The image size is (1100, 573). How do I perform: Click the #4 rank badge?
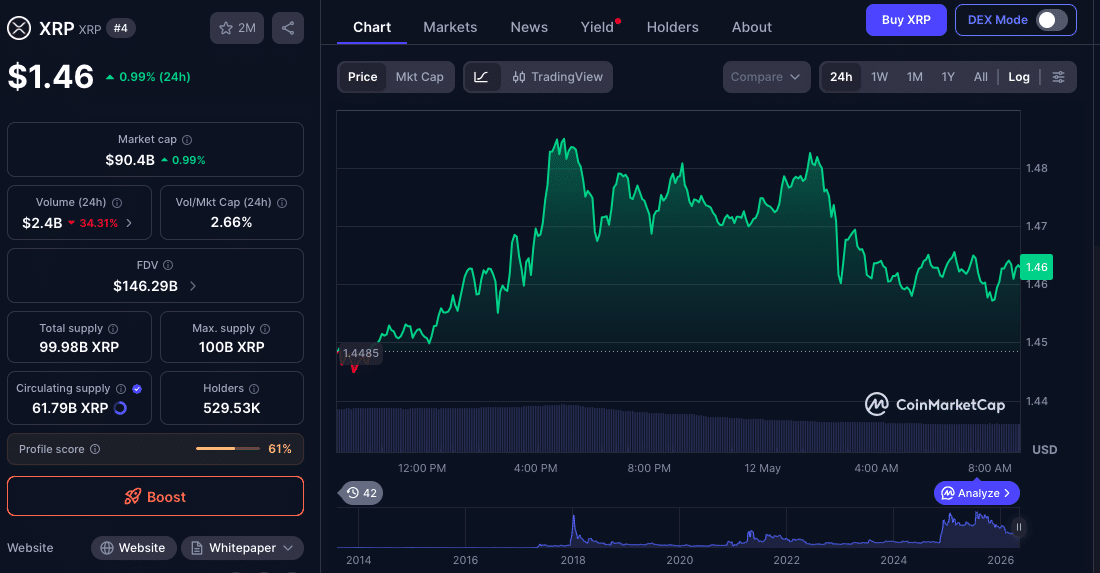tap(121, 28)
